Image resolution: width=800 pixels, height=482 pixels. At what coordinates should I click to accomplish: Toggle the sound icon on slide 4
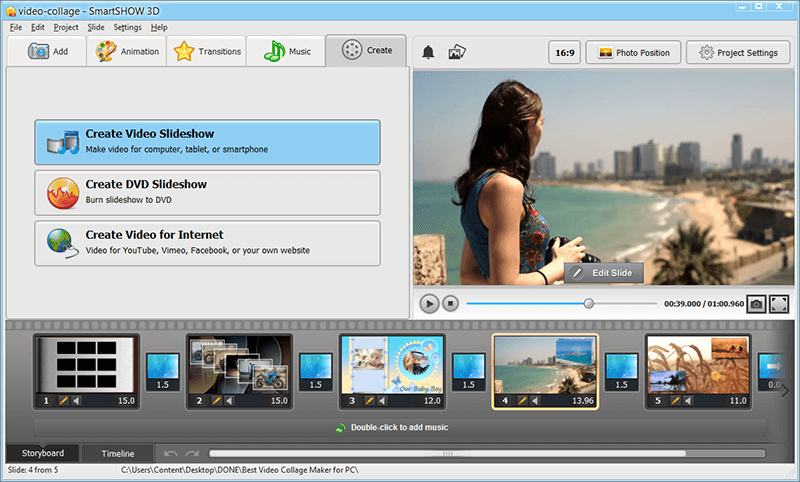535,401
